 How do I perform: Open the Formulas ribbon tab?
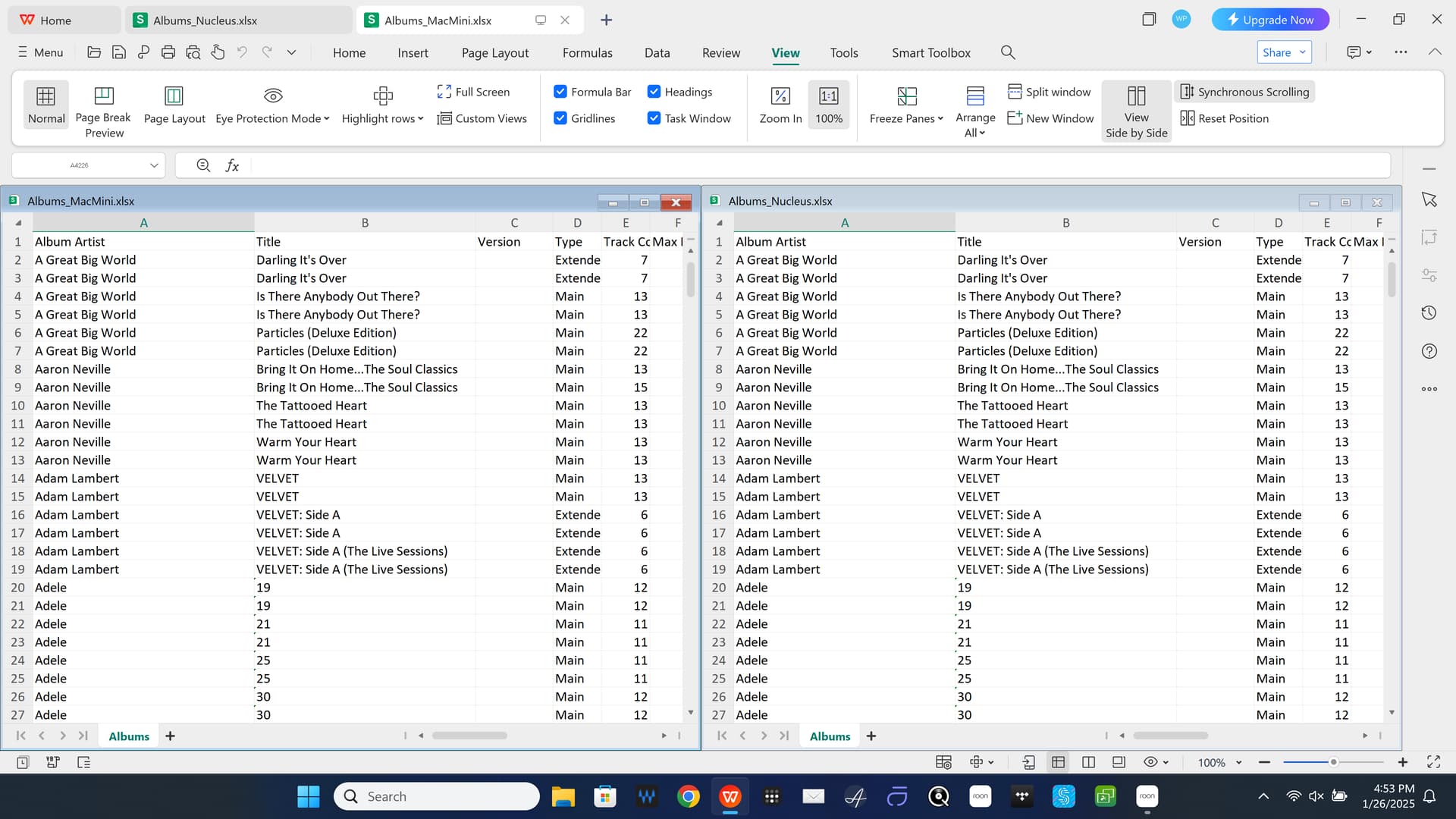coord(587,52)
